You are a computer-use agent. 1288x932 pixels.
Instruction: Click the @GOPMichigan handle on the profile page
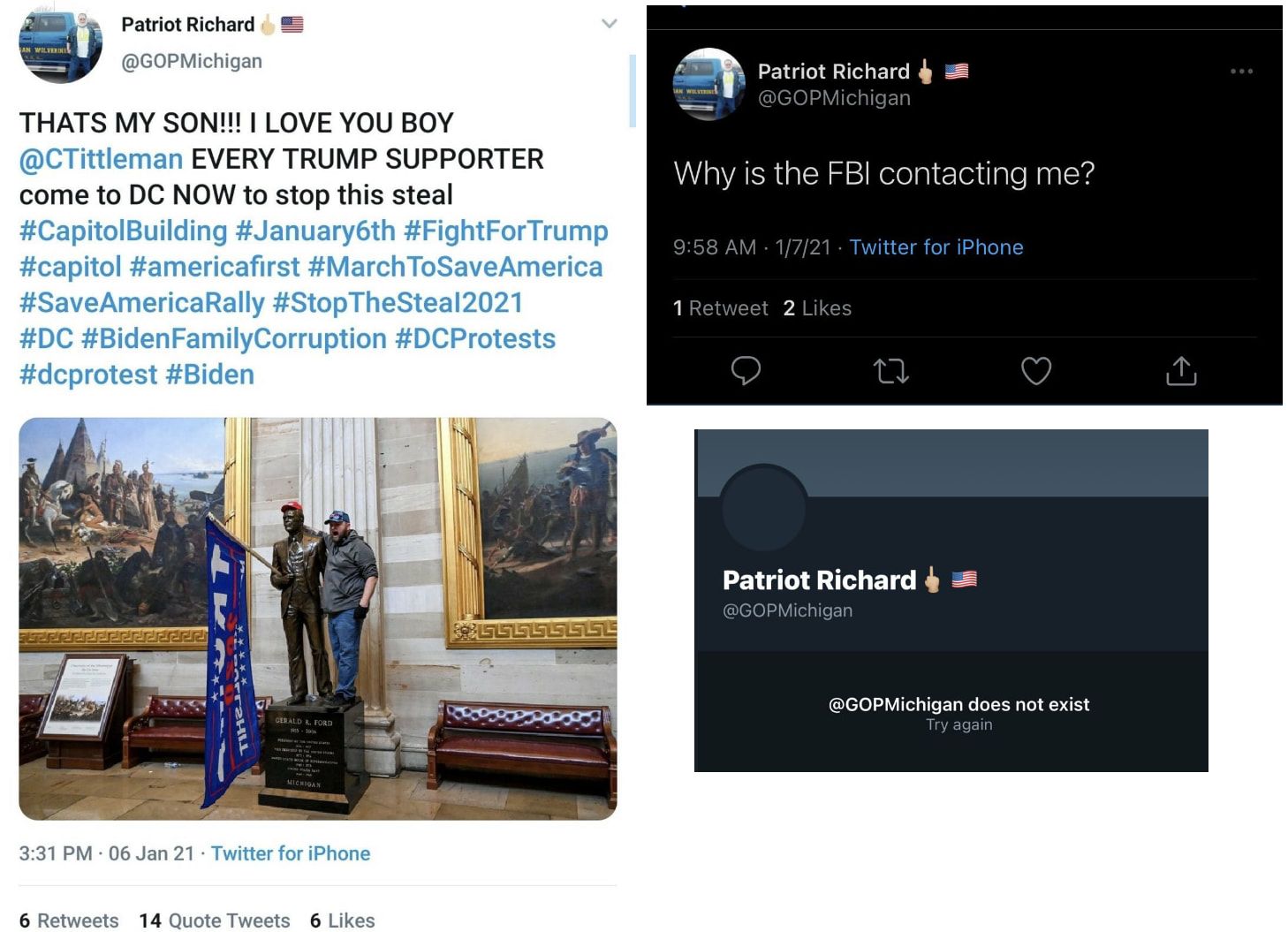coord(787,610)
